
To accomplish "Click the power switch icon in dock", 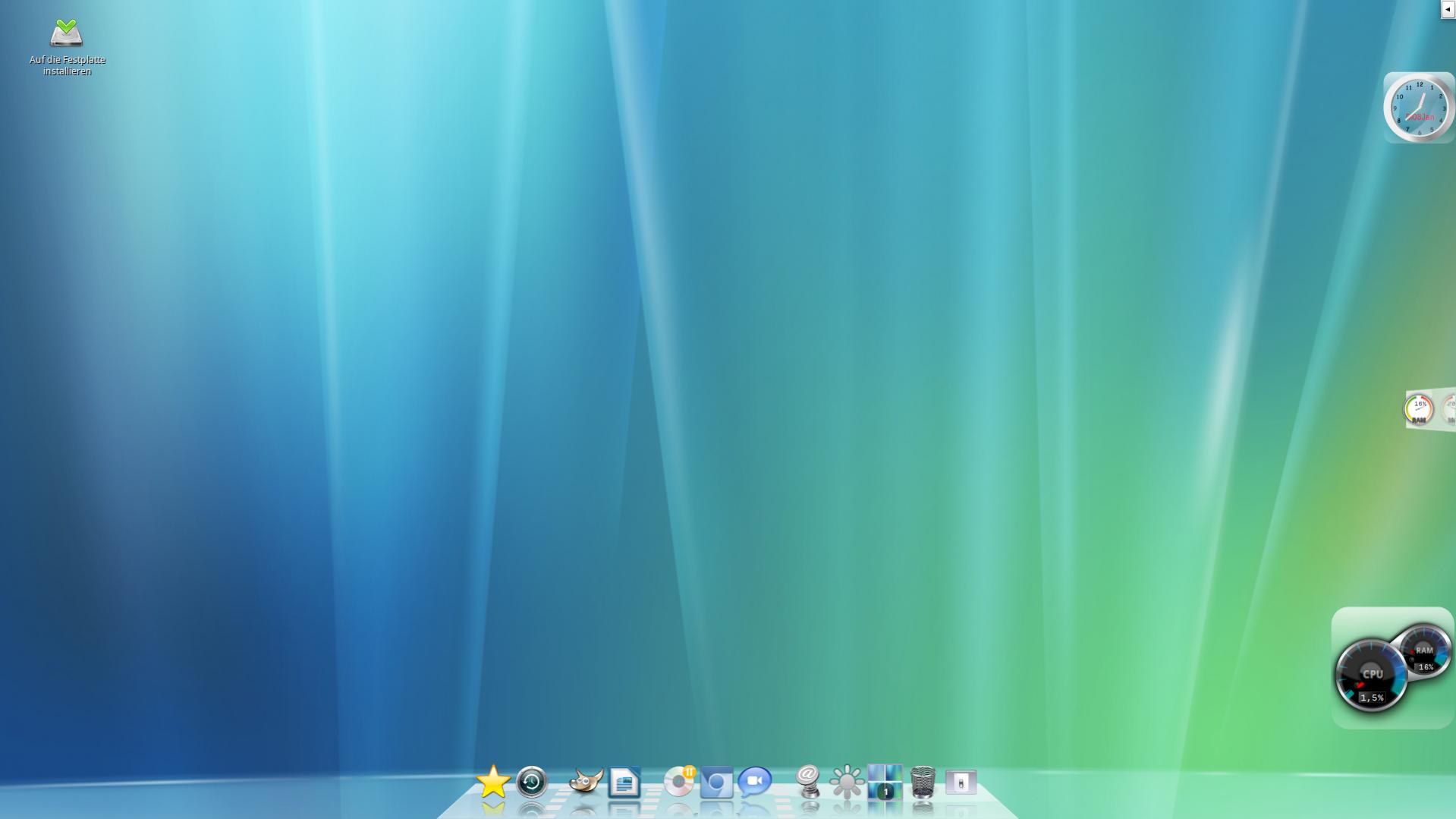I will tap(961, 783).
